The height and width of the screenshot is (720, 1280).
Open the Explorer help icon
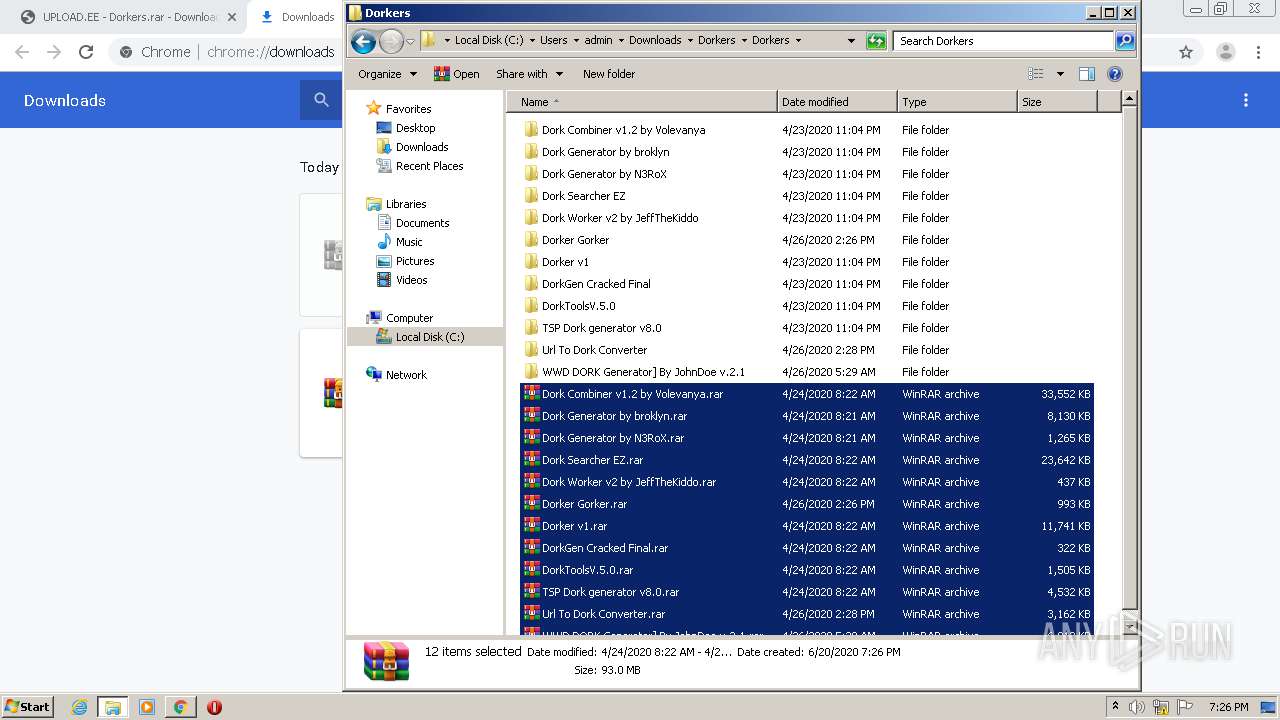[x=1115, y=74]
